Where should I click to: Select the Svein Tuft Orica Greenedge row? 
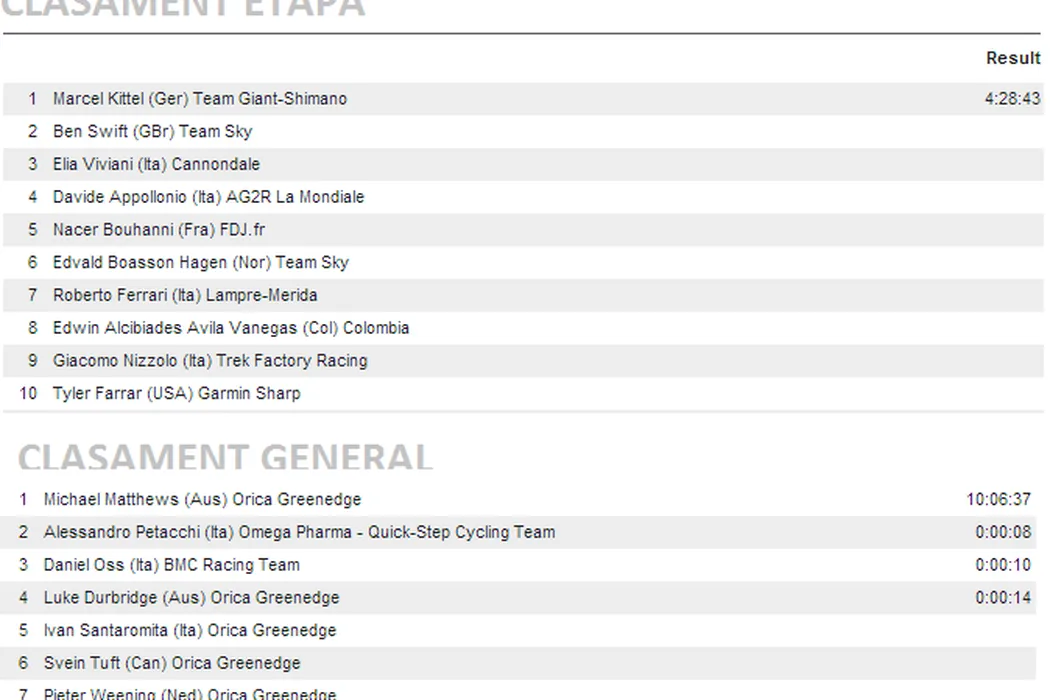pos(172,663)
